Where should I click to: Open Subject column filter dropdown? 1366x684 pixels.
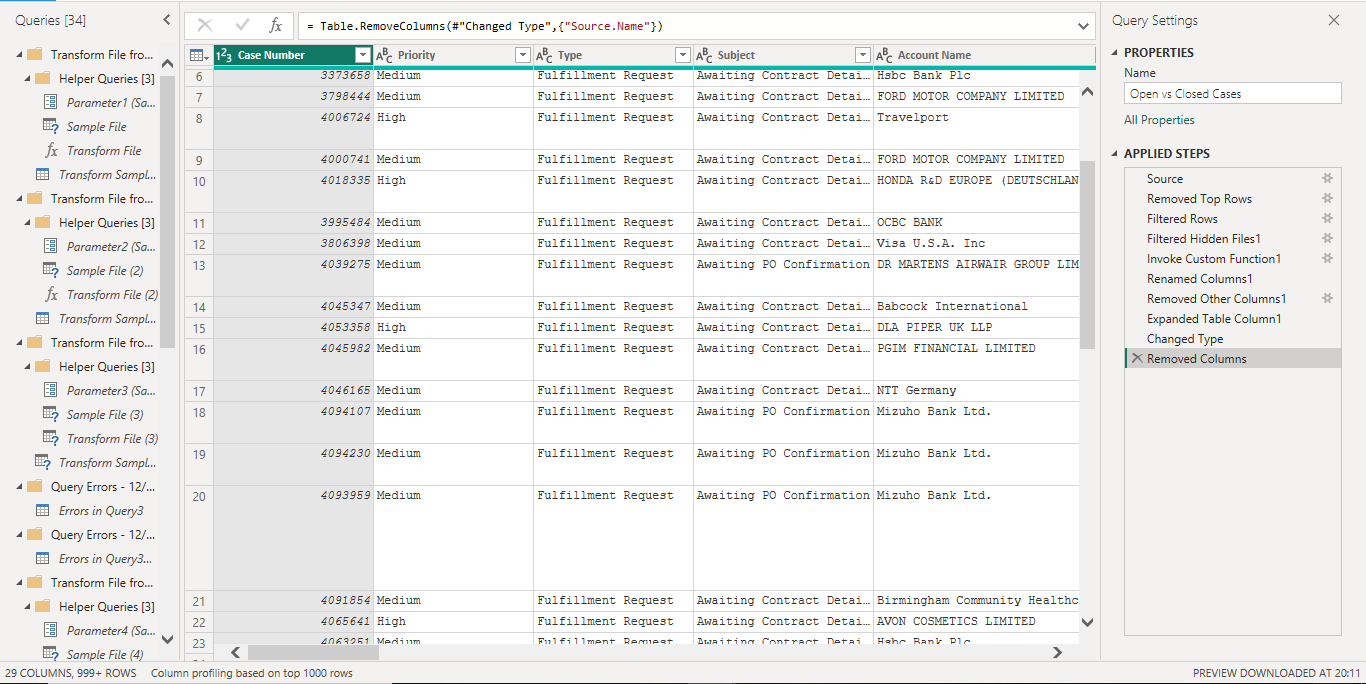point(863,55)
